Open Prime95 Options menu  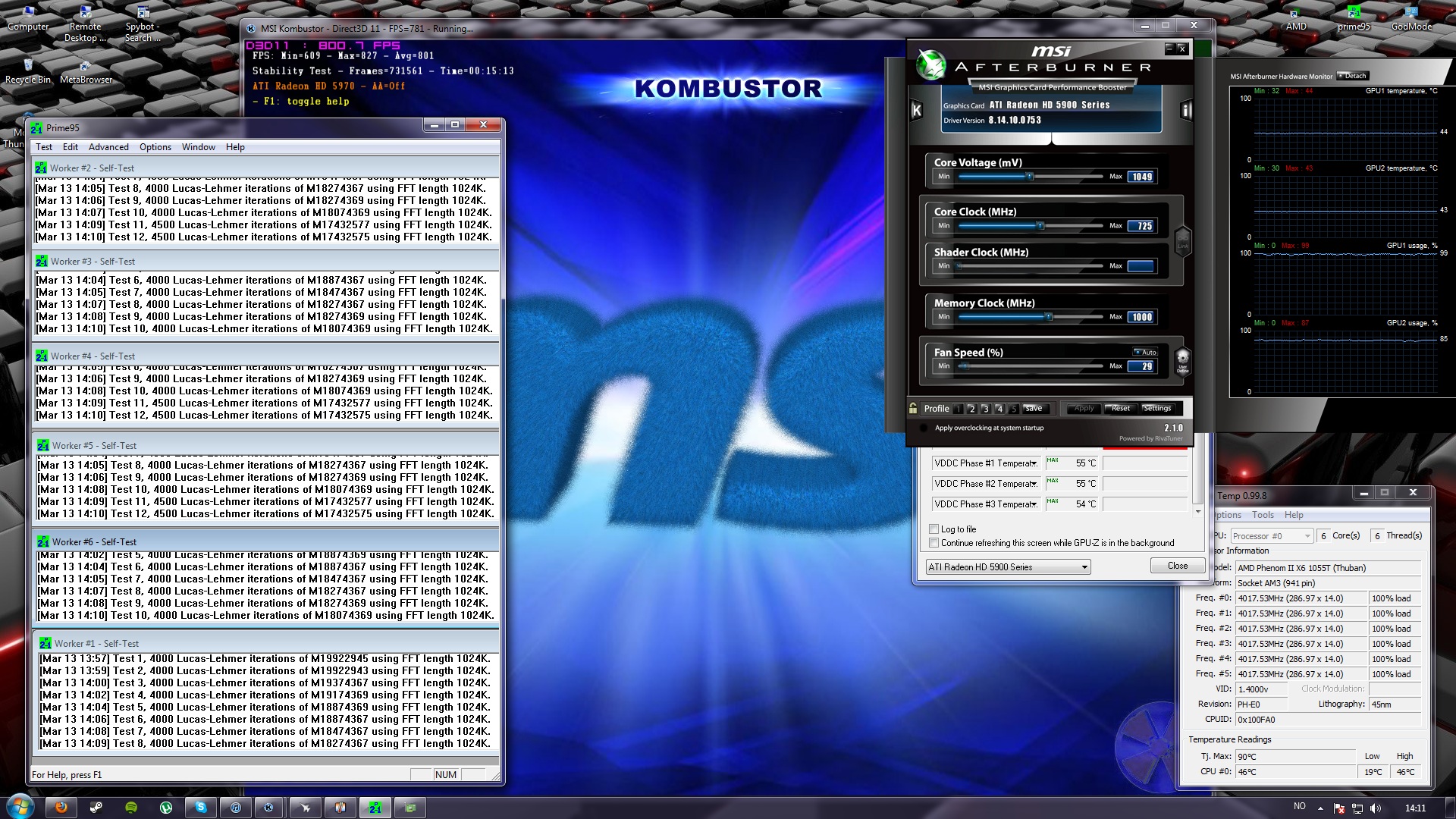click(x=155, y=147)
